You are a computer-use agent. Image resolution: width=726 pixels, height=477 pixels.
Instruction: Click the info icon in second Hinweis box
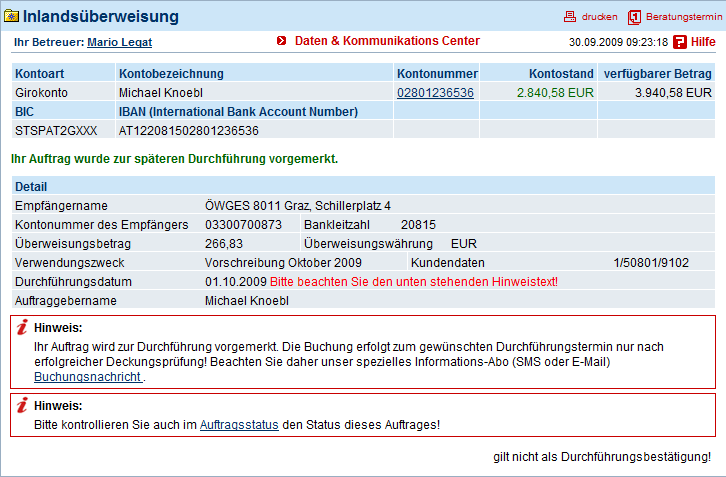tap(22, 405)
